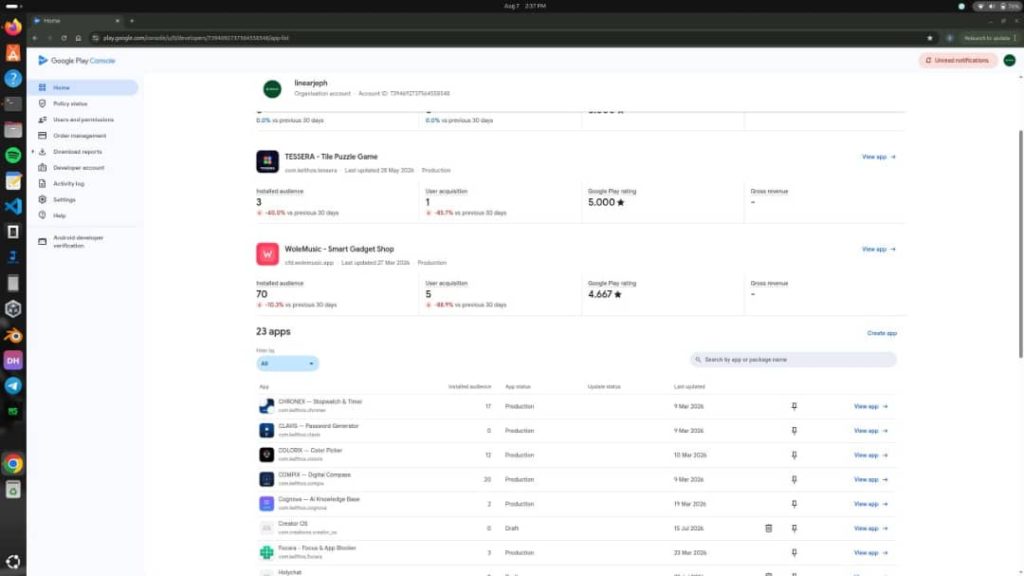Pin the CHRONEX Stopwatch & Timer app
The image size is (1024, 576).
(x=794, y=406)
